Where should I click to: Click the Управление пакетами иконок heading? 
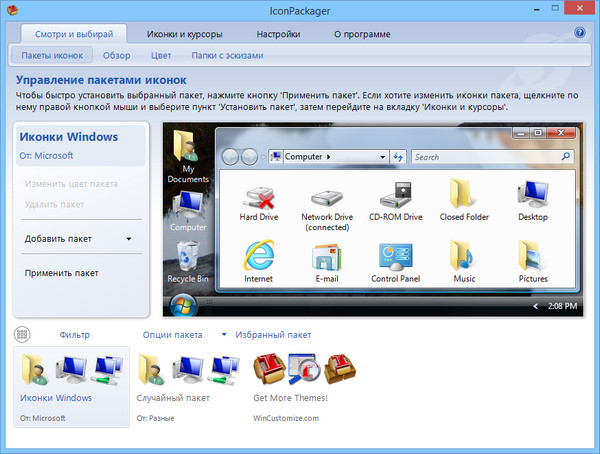(101, 80)
